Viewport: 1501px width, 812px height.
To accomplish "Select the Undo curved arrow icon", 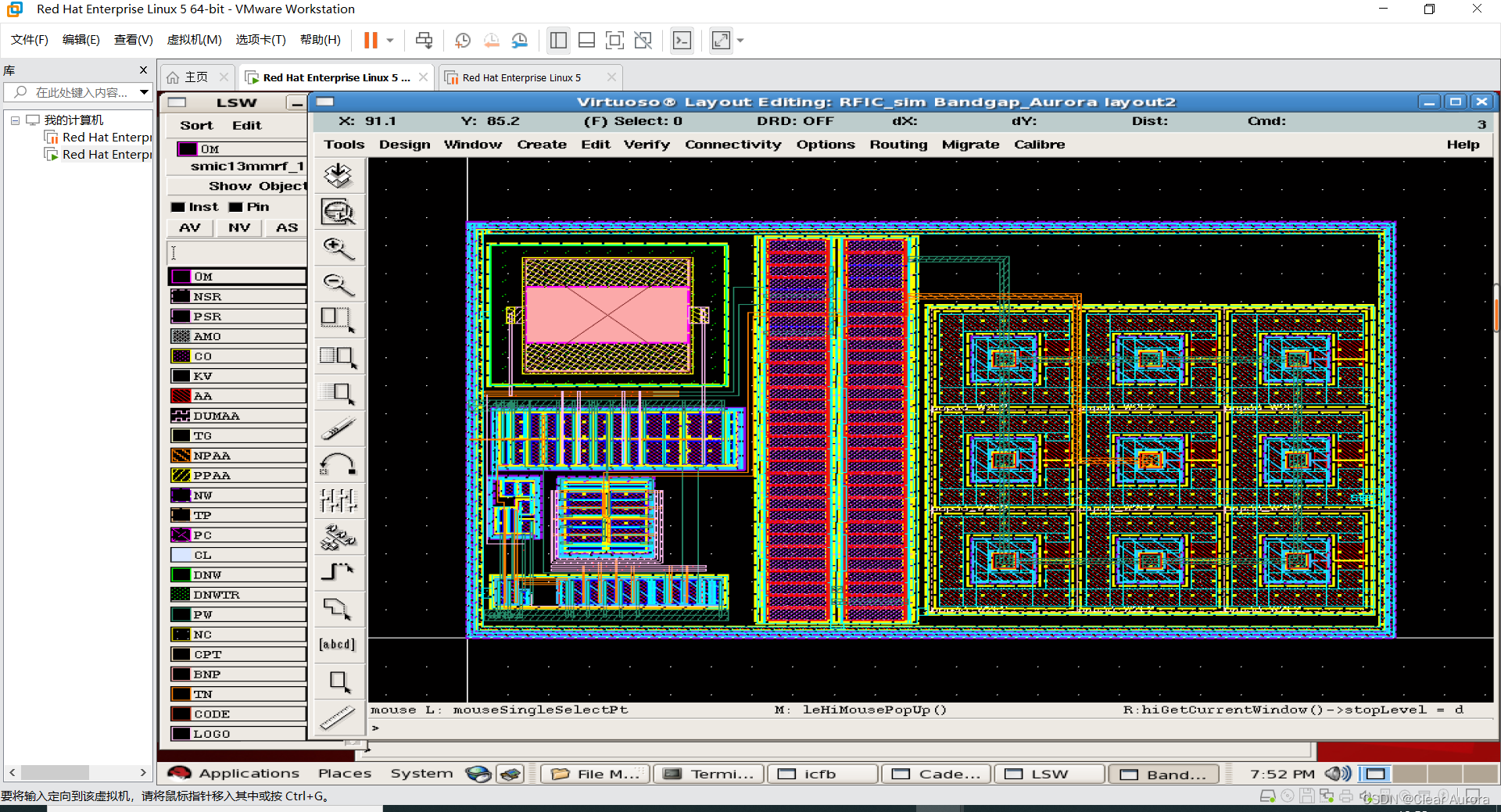I will (x=339, y=464).
